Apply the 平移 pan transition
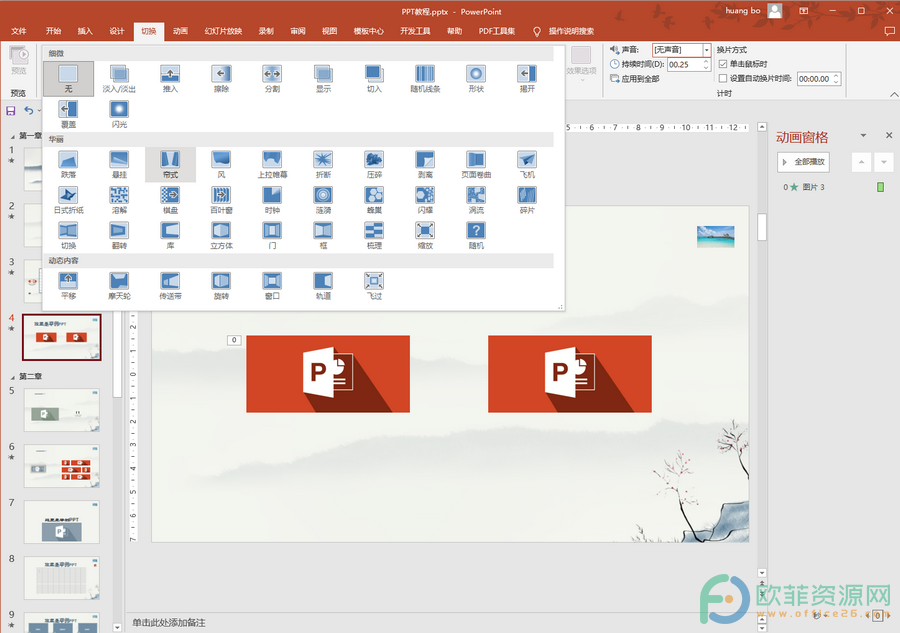The width and height of the screenshot is (900, 633). tap(68, 286)
